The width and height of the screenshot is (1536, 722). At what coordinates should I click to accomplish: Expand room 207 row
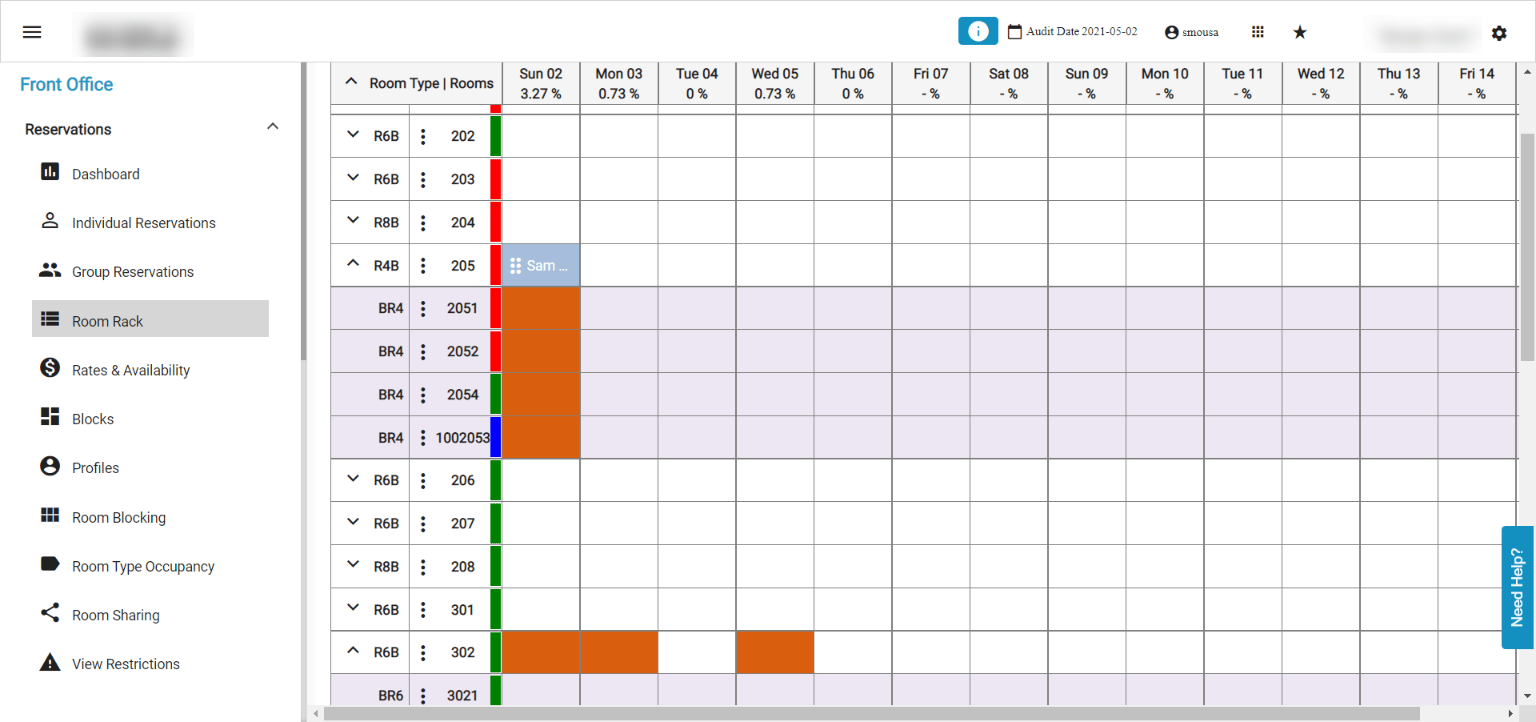[352, 522]
